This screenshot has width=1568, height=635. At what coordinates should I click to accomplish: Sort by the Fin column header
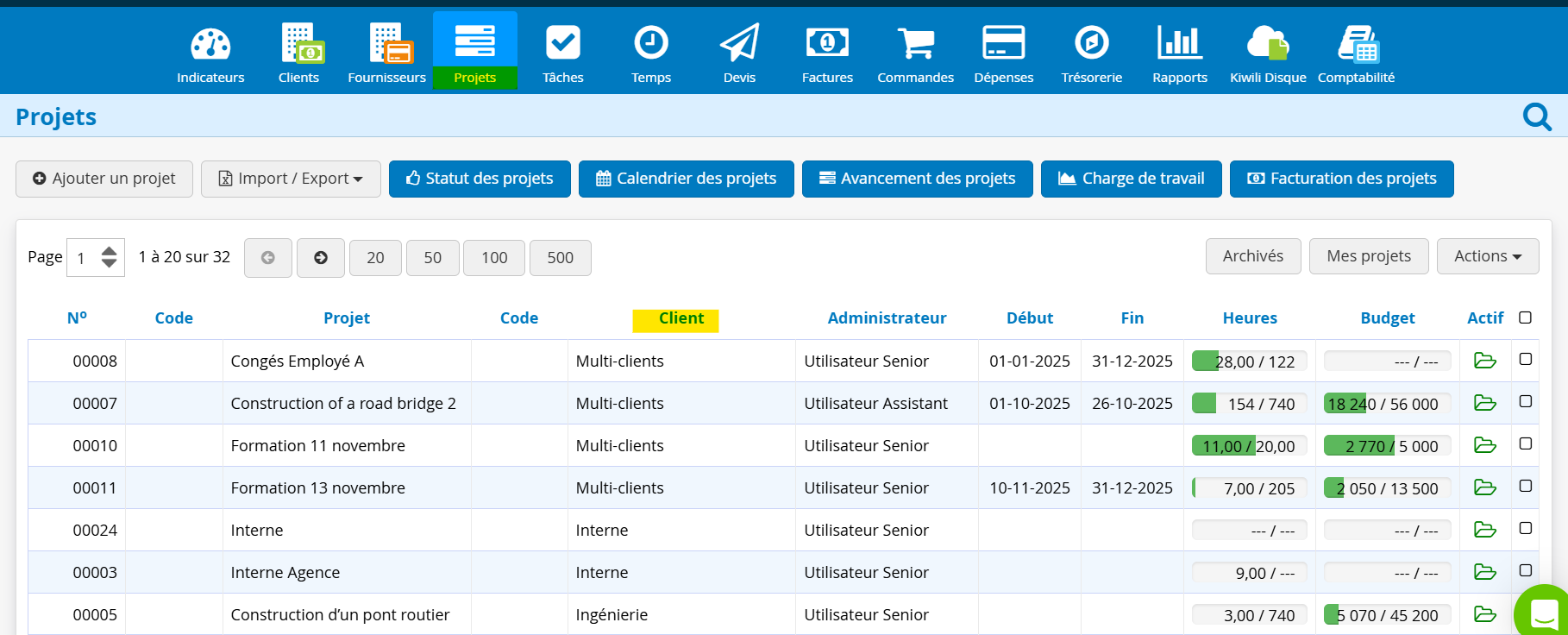tap(1132, 317)
